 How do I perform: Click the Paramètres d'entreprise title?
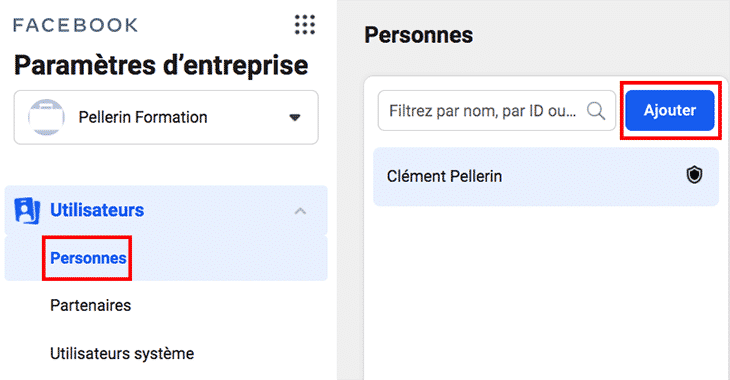click(x=161, y=65)
